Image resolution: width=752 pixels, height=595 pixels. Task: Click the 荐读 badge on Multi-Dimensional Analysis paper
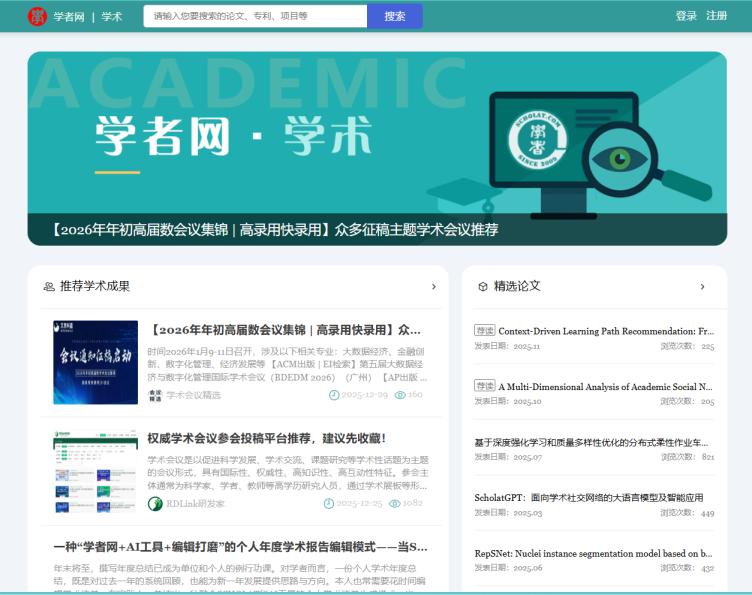click(x=484, y=386)
